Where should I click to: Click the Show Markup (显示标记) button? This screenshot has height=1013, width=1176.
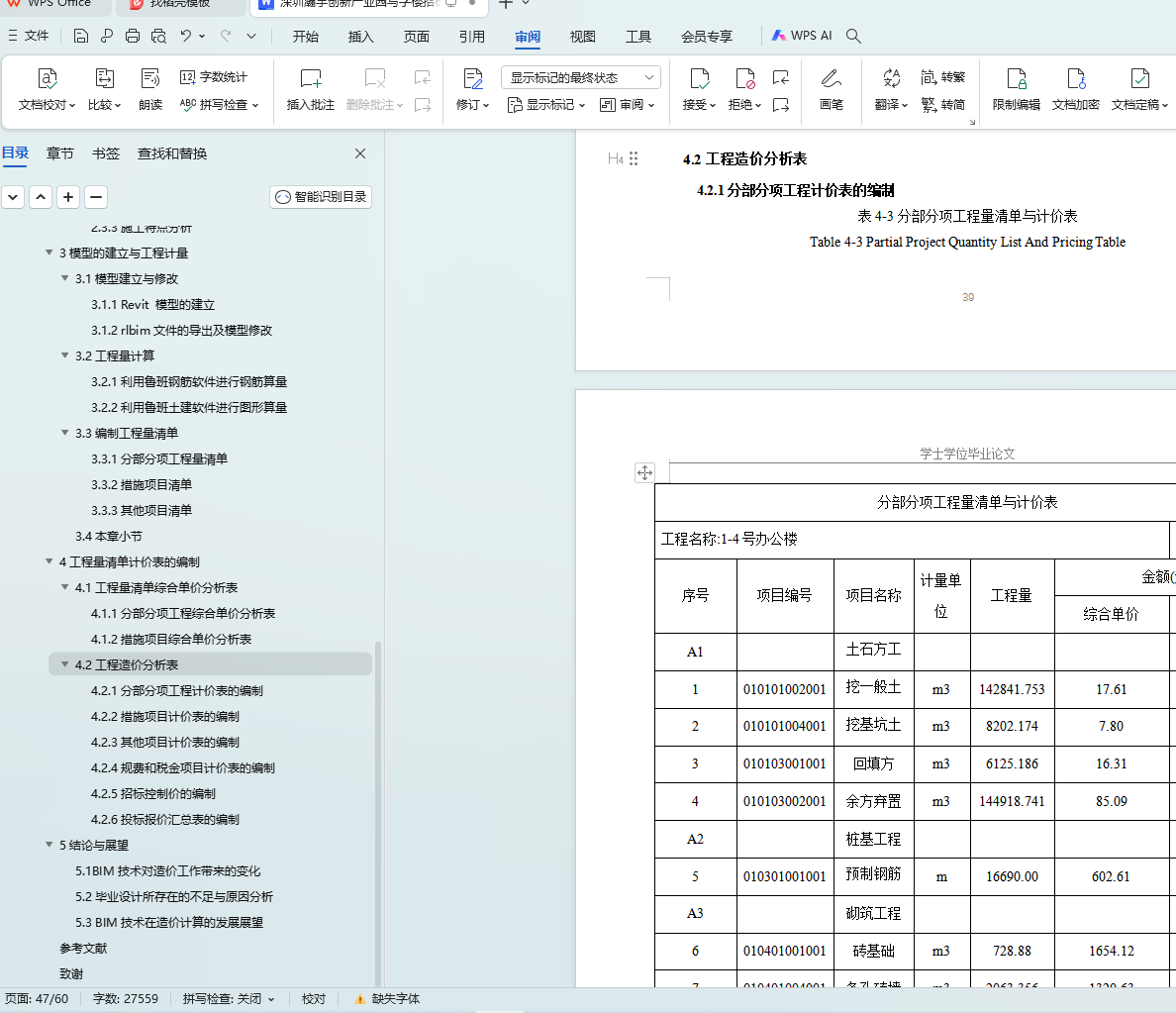[546, 105]
